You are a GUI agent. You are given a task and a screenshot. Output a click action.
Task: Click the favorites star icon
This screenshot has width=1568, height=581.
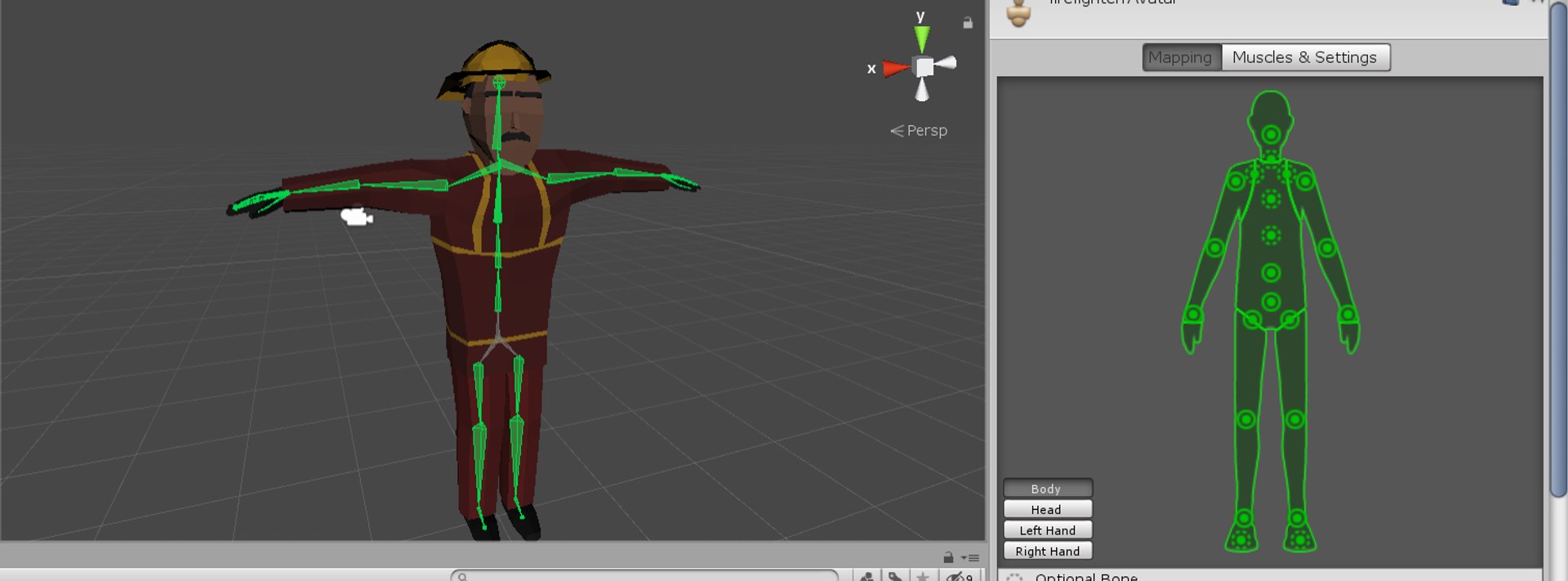923,576
